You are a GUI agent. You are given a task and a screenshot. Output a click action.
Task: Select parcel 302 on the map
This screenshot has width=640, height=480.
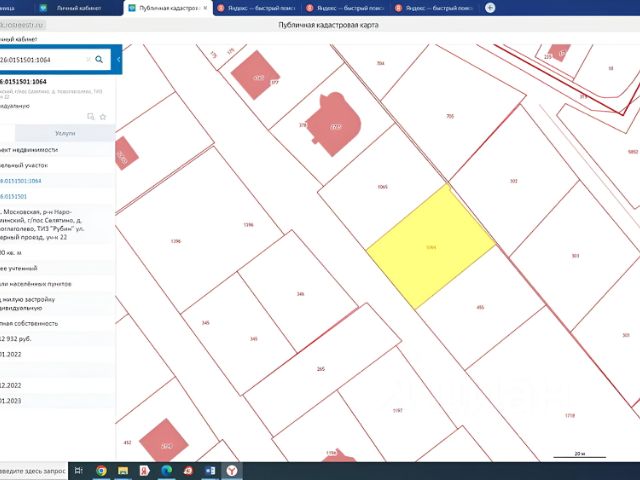click(513, 181)
